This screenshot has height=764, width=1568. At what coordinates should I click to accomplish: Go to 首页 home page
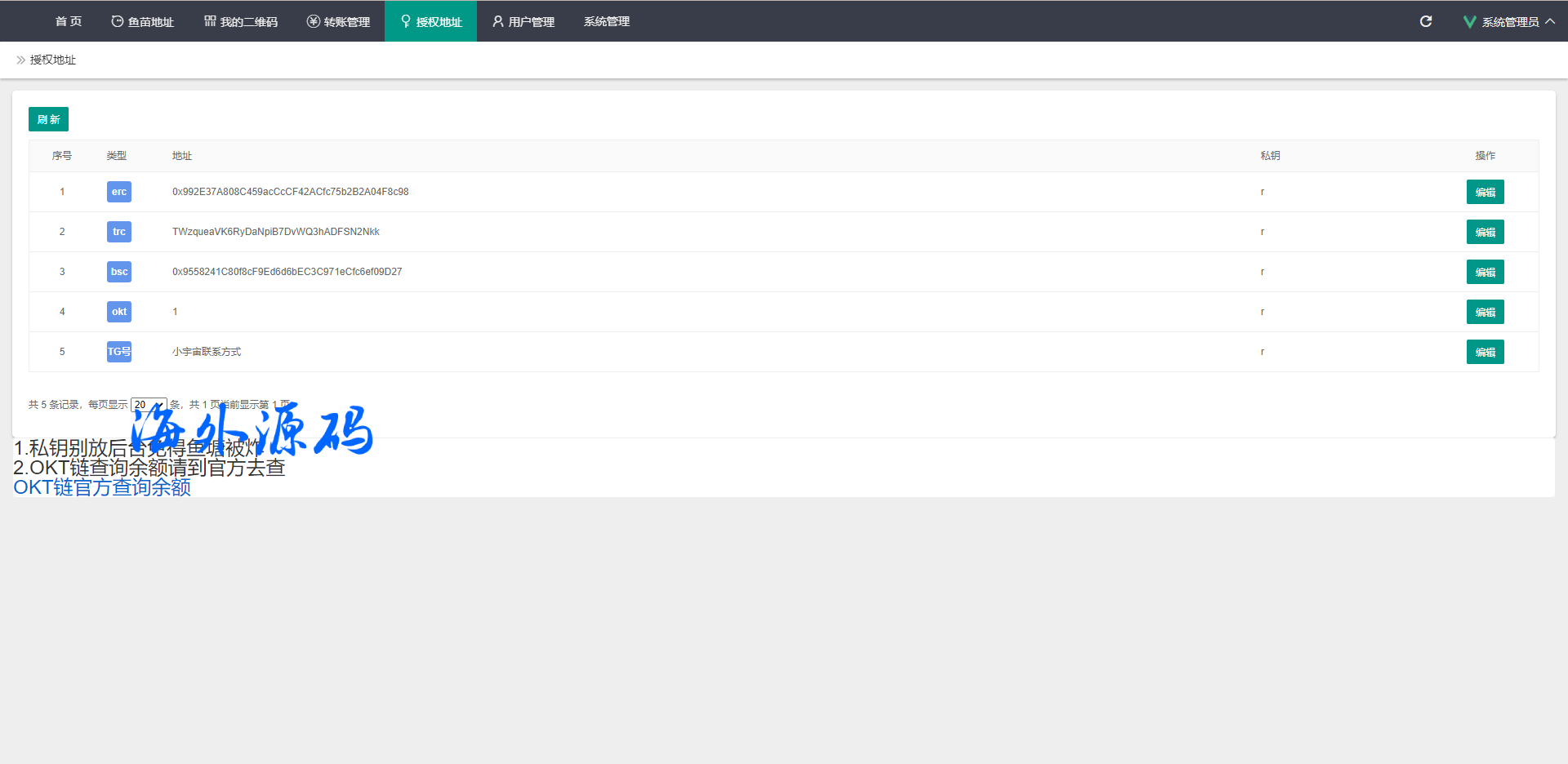click(x=69, y=22)
